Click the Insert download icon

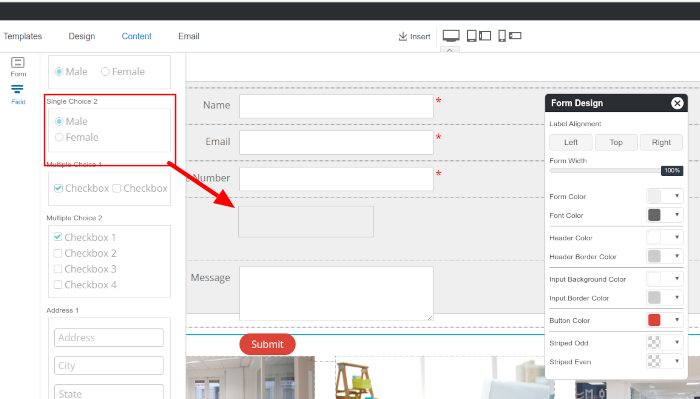(x=403, y=36)
